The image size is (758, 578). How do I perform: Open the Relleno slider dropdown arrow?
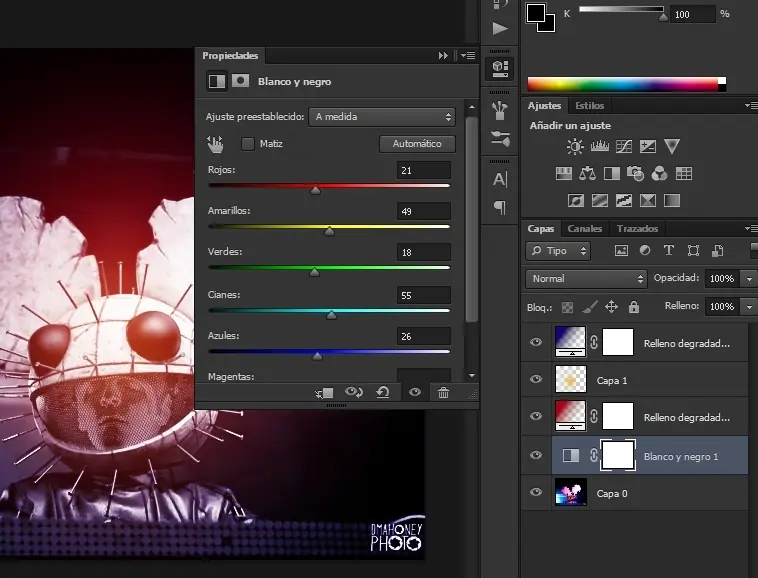pyautogui.click(x=749, y=307)
